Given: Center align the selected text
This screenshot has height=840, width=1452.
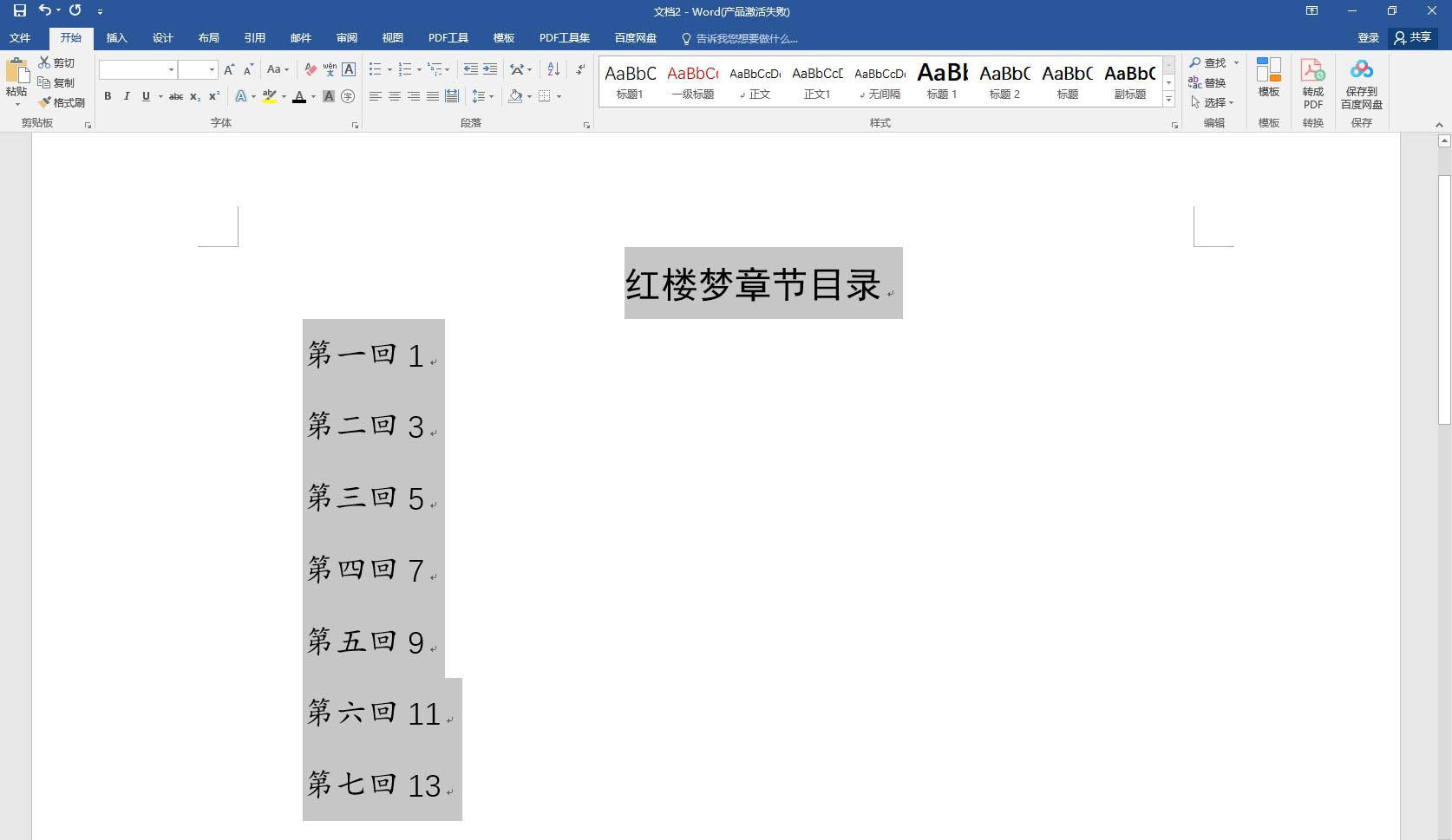Looking at the screenshot, I should click(x=395, y=96).
